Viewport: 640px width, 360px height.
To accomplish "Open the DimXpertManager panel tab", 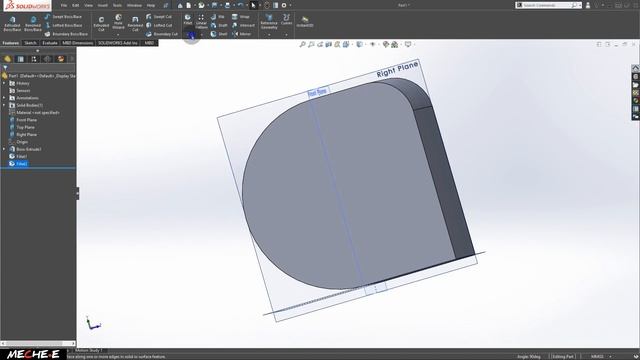I will click(47, 59).
